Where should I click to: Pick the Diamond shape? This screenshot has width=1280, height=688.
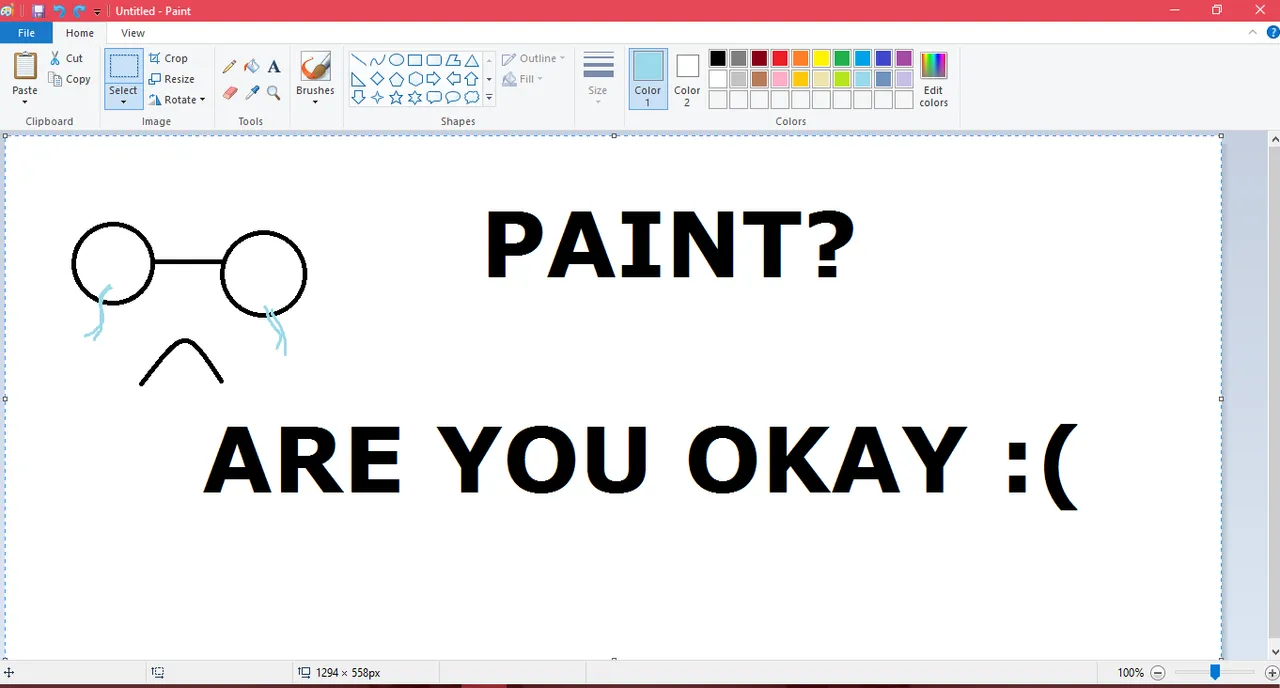click(377, 79)
